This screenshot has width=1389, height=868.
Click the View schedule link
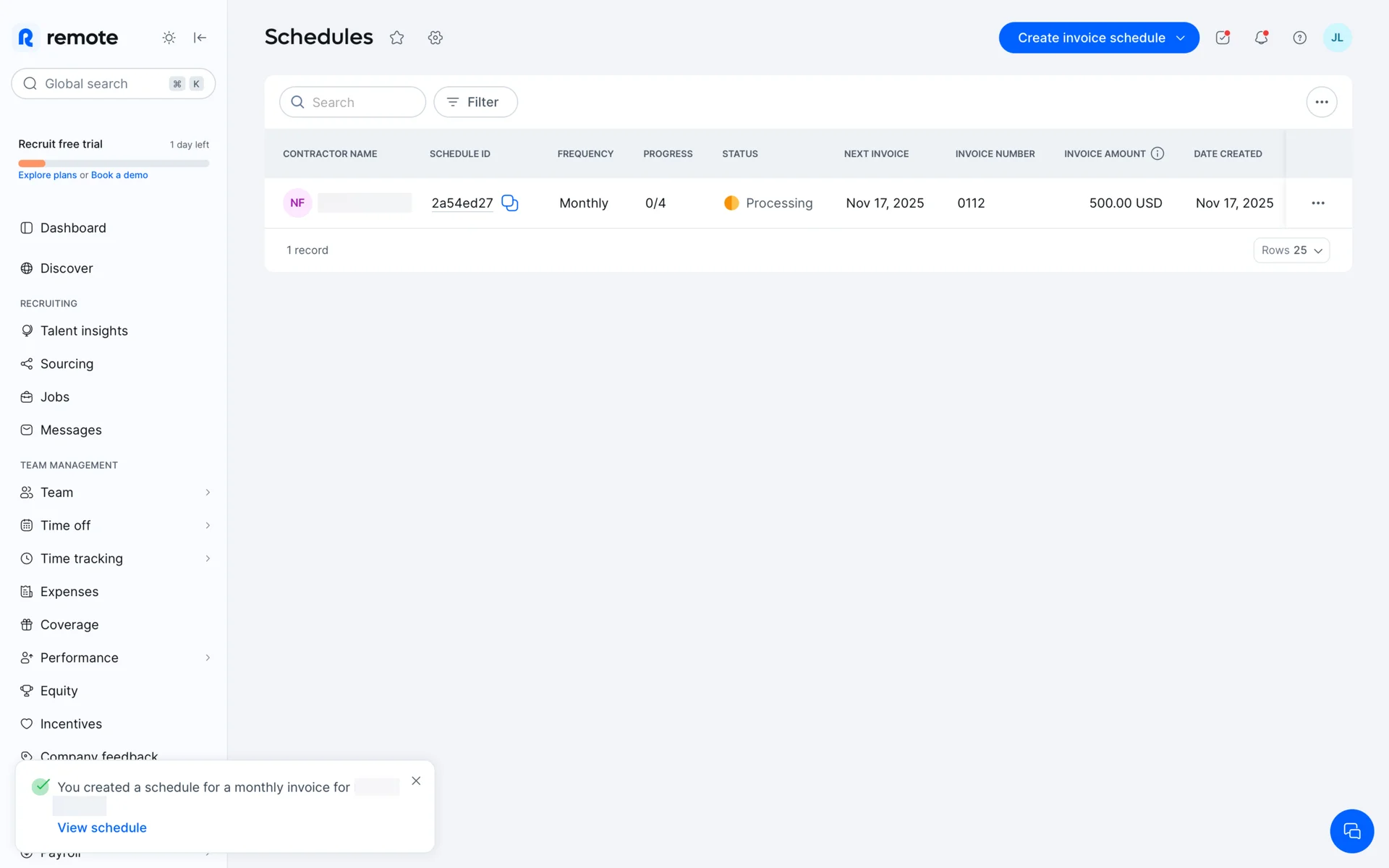pos(102,827)
